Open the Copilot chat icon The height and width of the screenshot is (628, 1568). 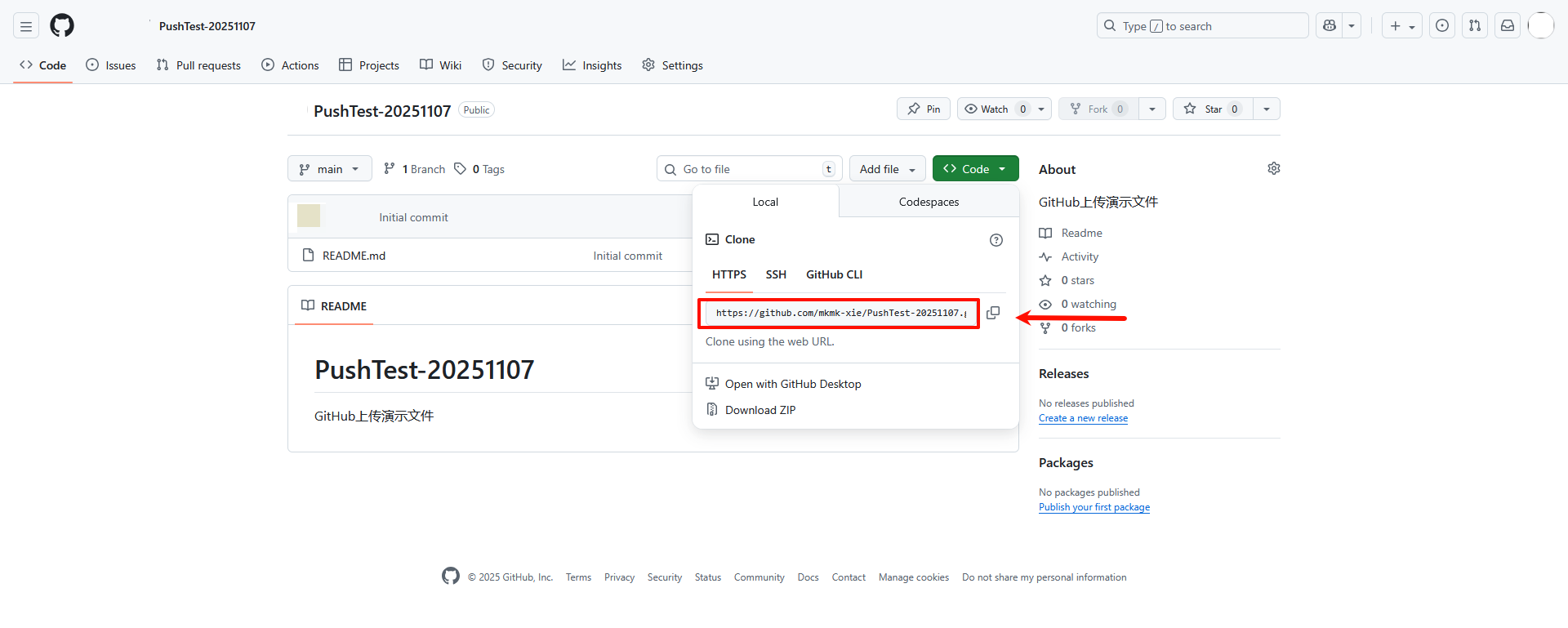(1330, 26)
